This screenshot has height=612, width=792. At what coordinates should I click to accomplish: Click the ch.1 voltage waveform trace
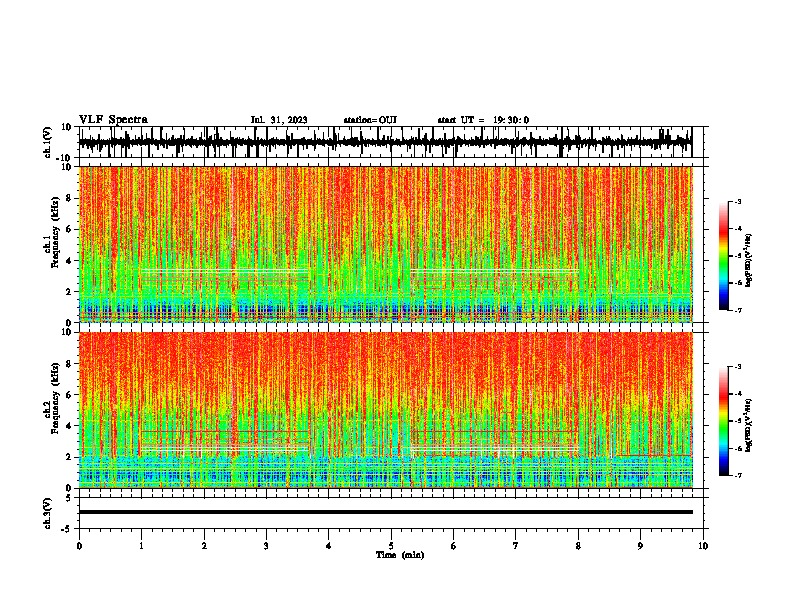[385, 142]
